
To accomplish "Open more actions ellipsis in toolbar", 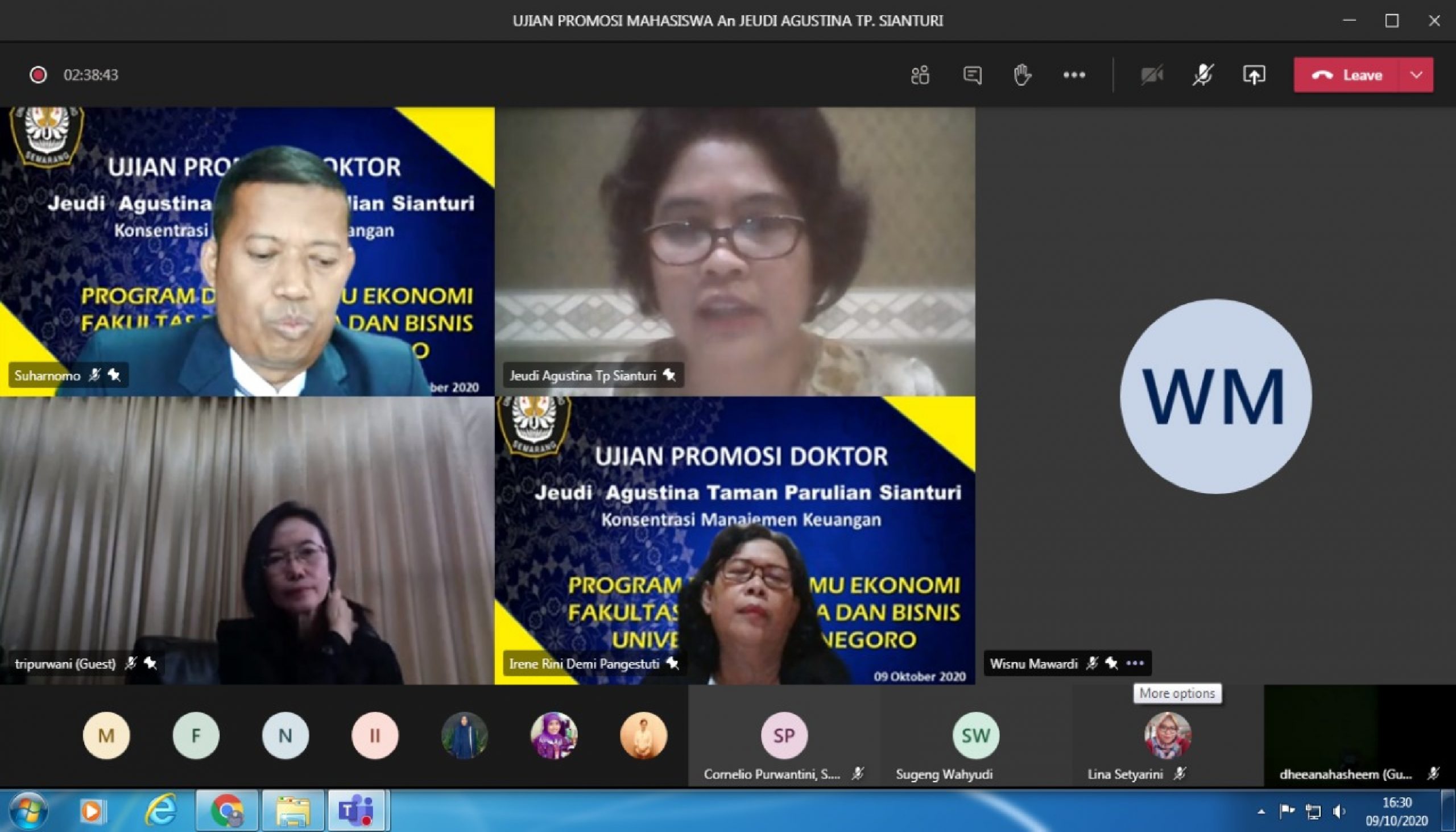I will (1074, 75).
